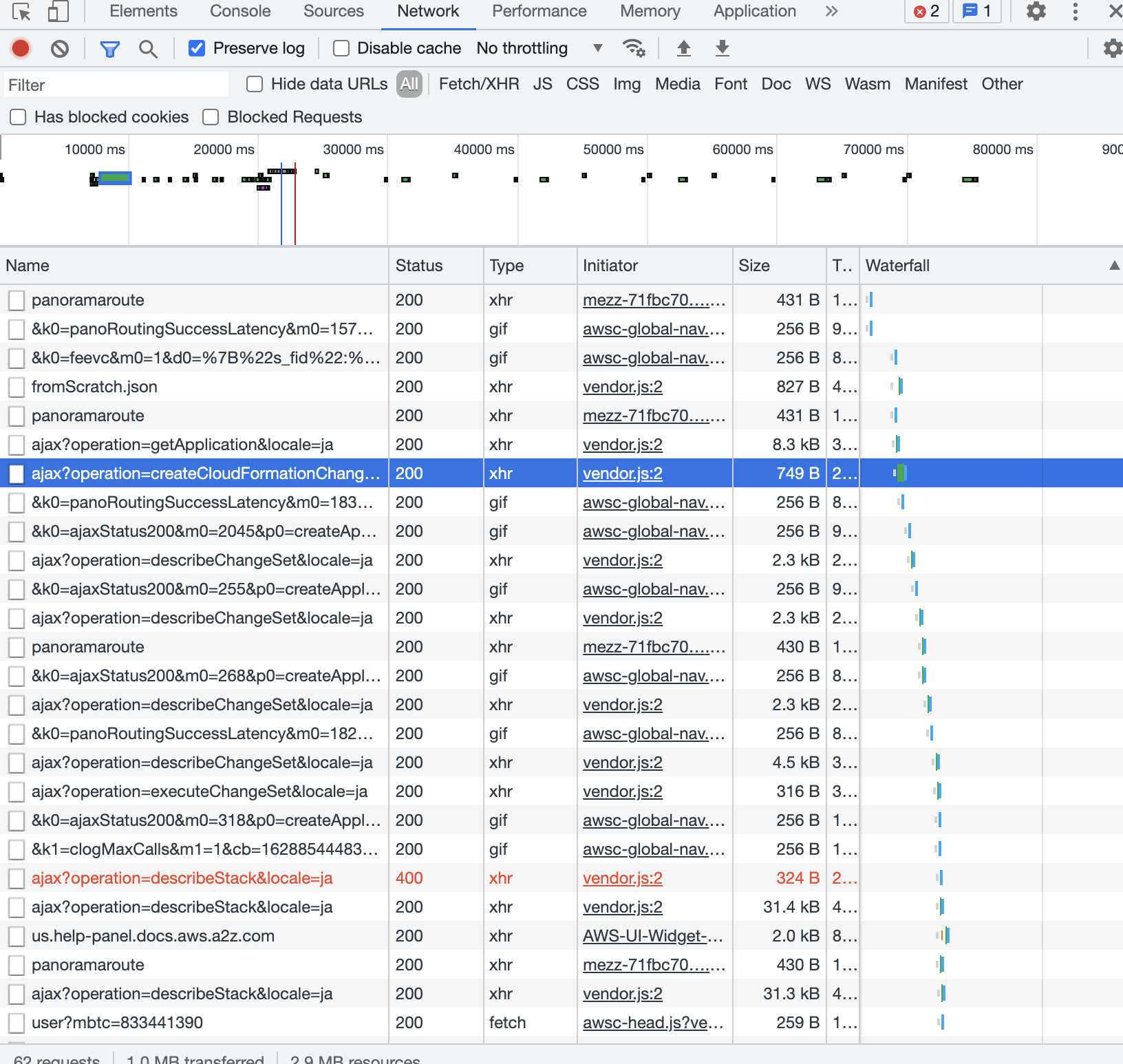The image size is (1123, 1064).
Task: Filter requests by CSS
Action: pos(582,84)
